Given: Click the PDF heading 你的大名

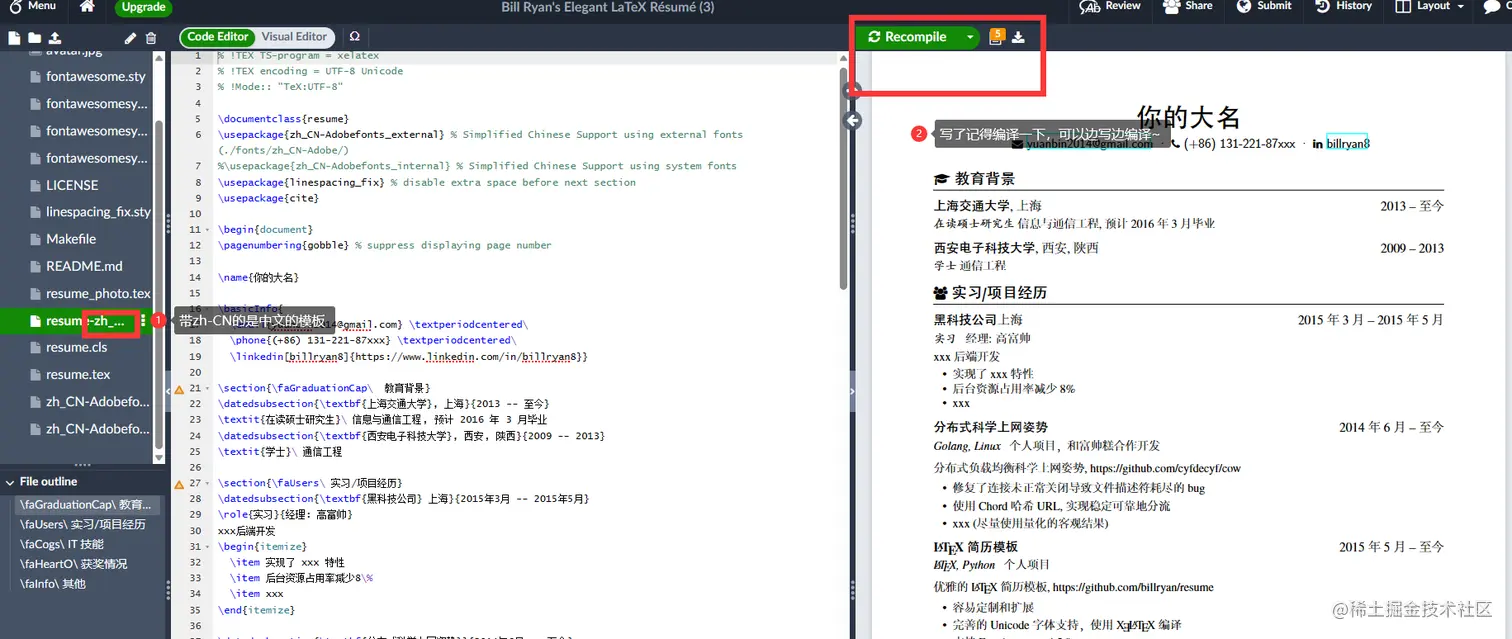Looking at the screenshot, I should coord(1188,117).
